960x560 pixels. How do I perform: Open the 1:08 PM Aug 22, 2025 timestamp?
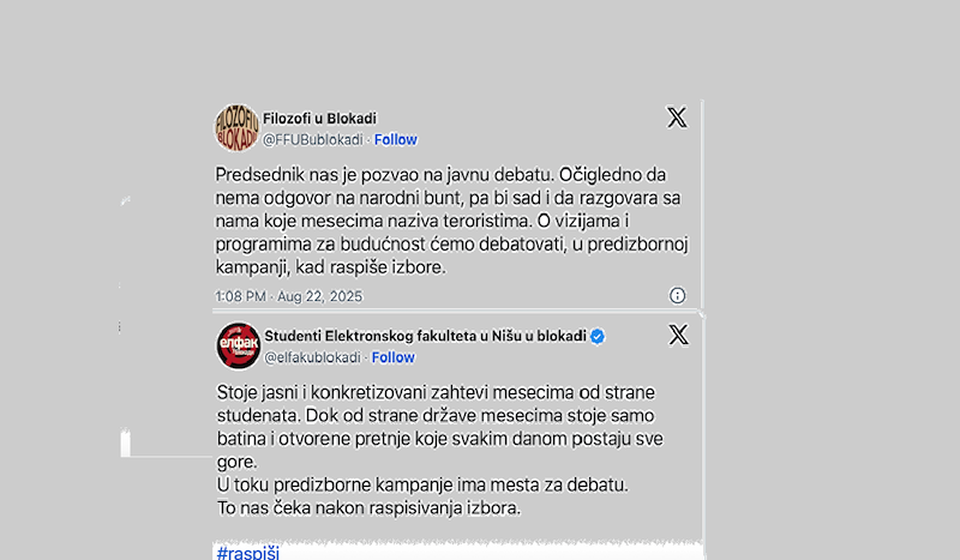[288, 296]
